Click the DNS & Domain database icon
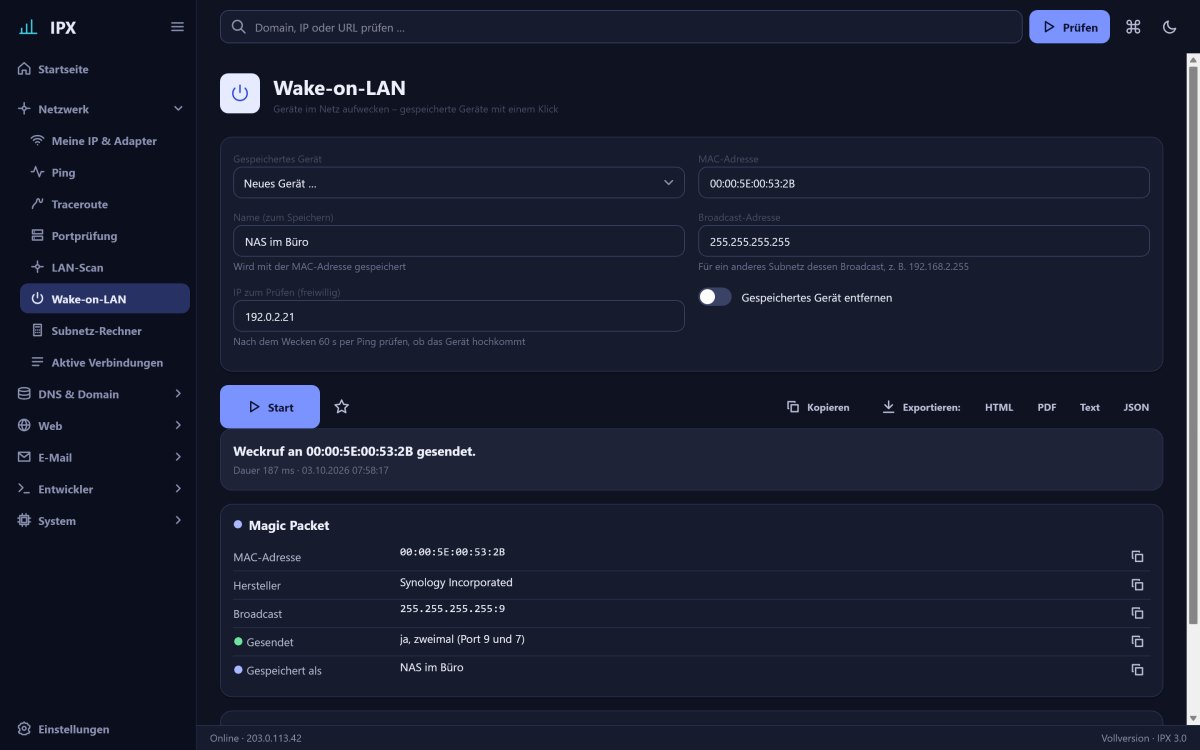The height and width of the screenshot is (750, 1200). pos(24,394)
